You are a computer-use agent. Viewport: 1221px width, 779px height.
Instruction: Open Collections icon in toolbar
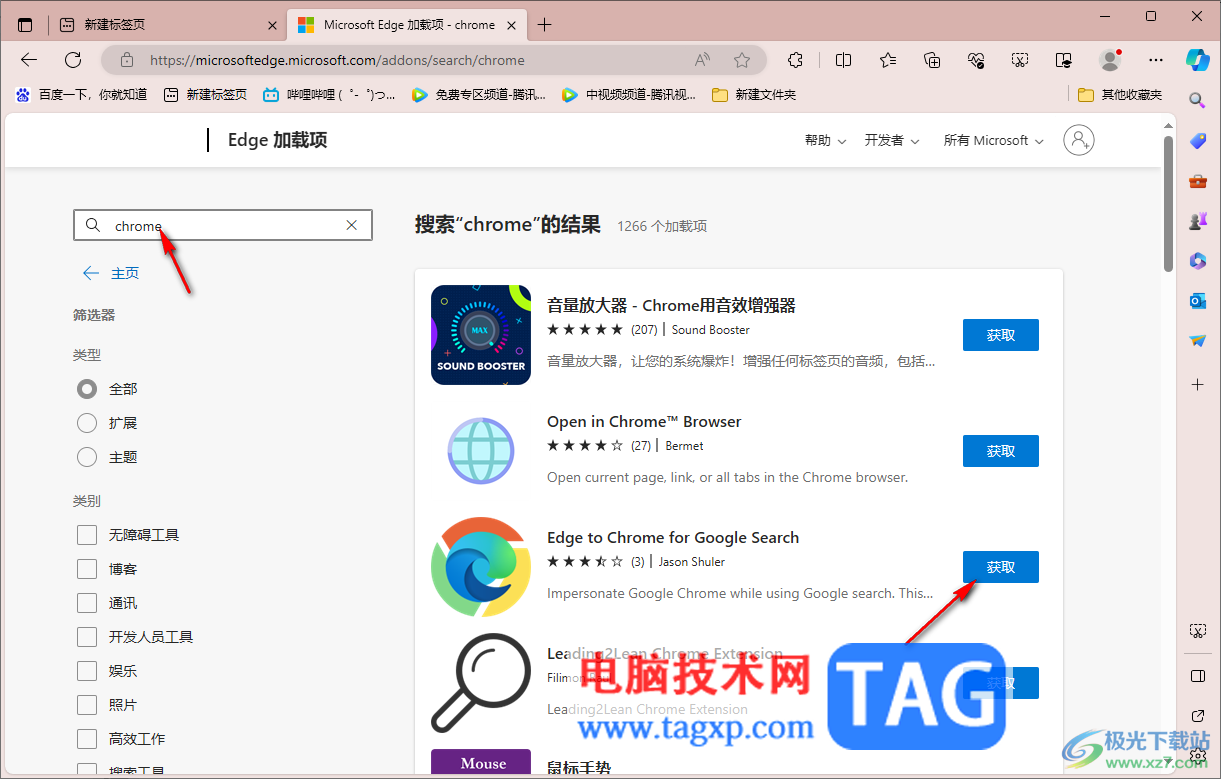click(x=932, y=60)
